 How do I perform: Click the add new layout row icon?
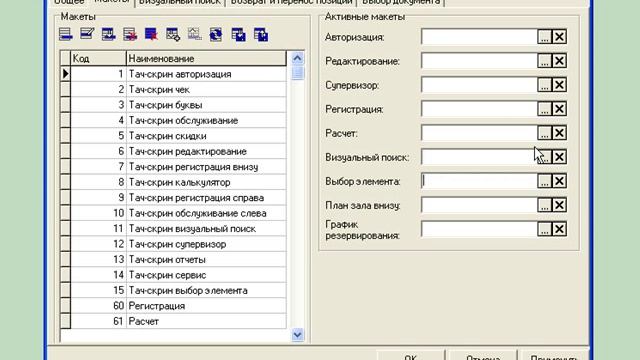[66, 34]
